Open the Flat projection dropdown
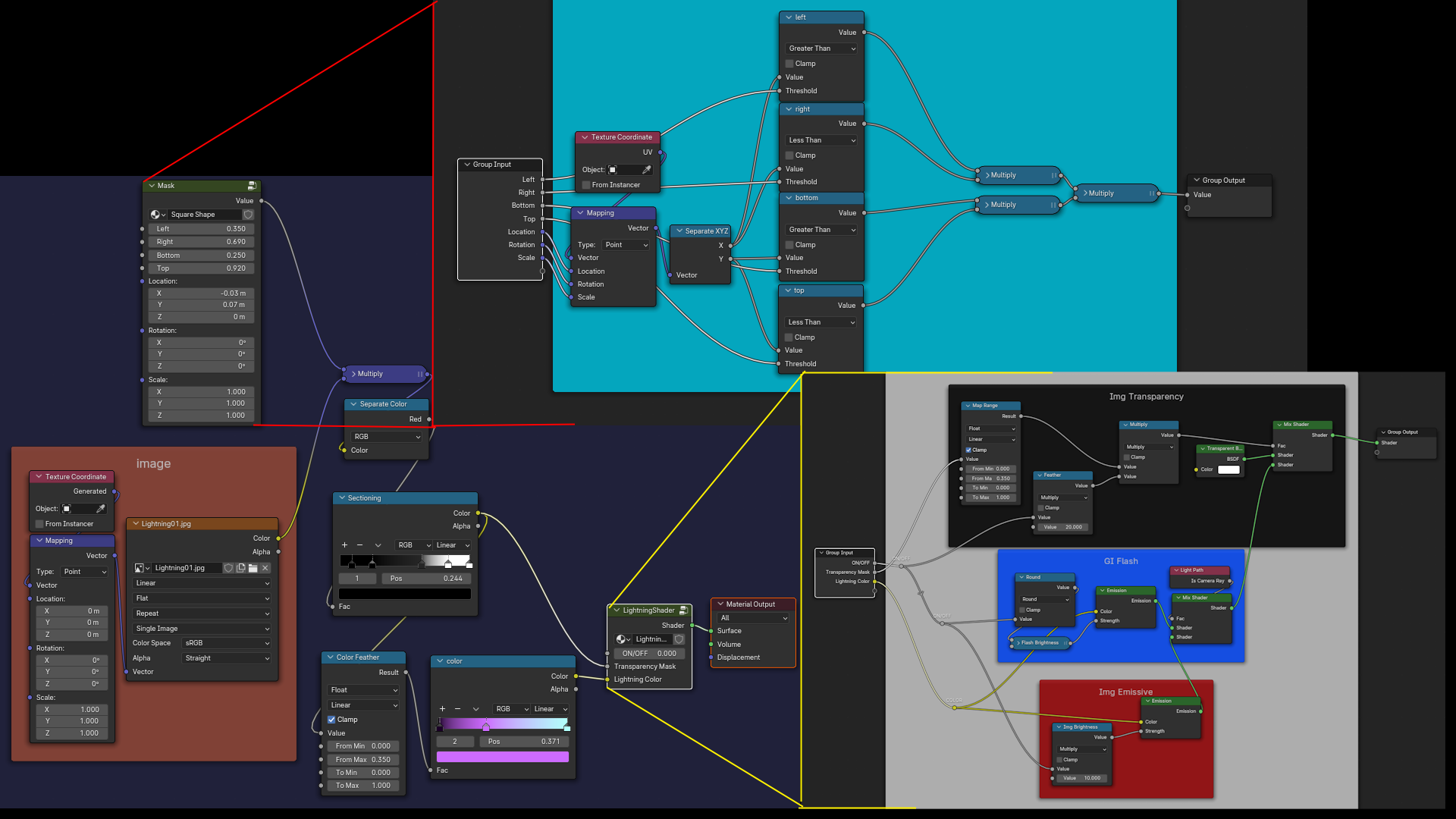 pos(202,598)
